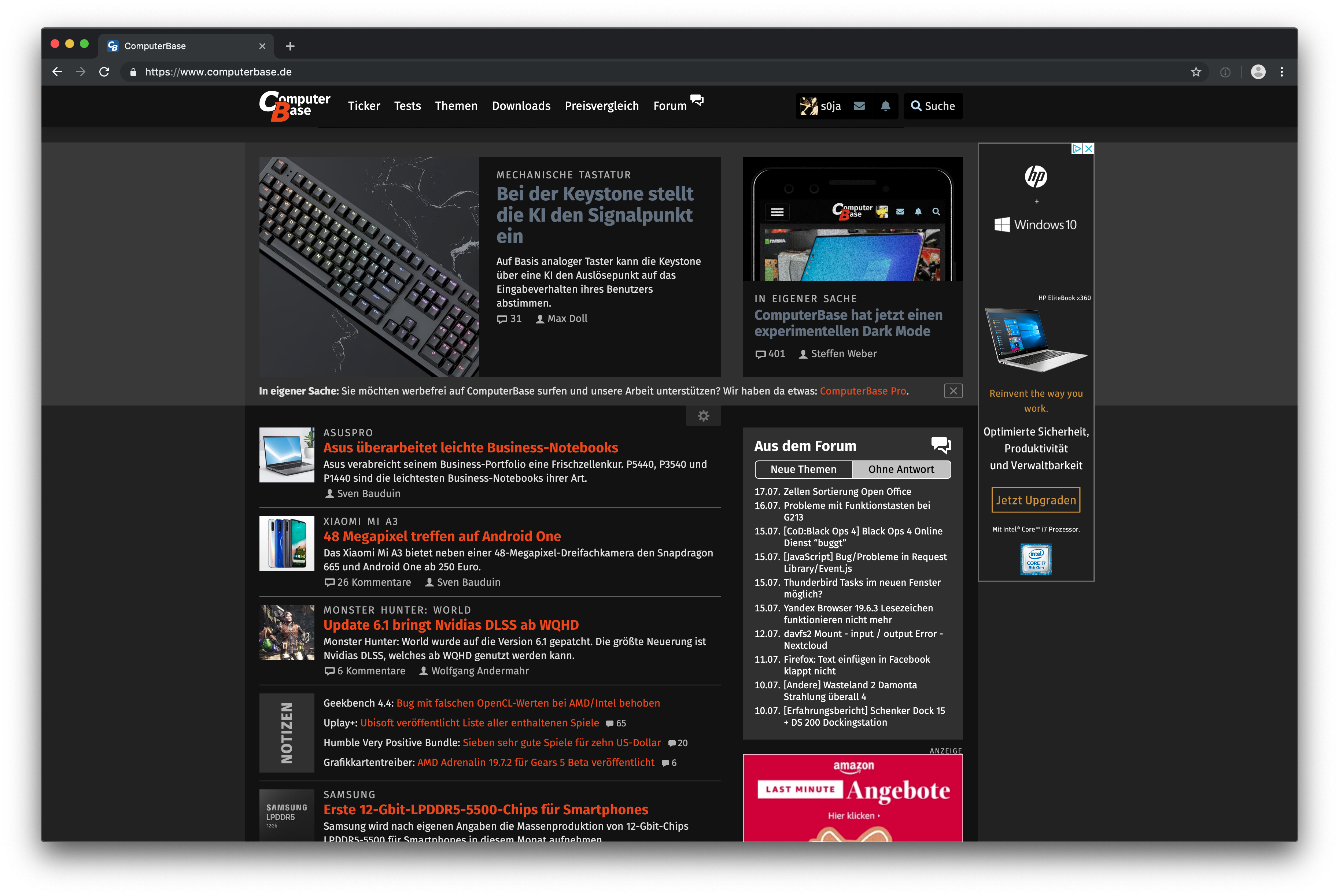Click the Chrome profile avatar icon
The height and width of the screenshot is (896, 1339).
tap(1258, 72)
